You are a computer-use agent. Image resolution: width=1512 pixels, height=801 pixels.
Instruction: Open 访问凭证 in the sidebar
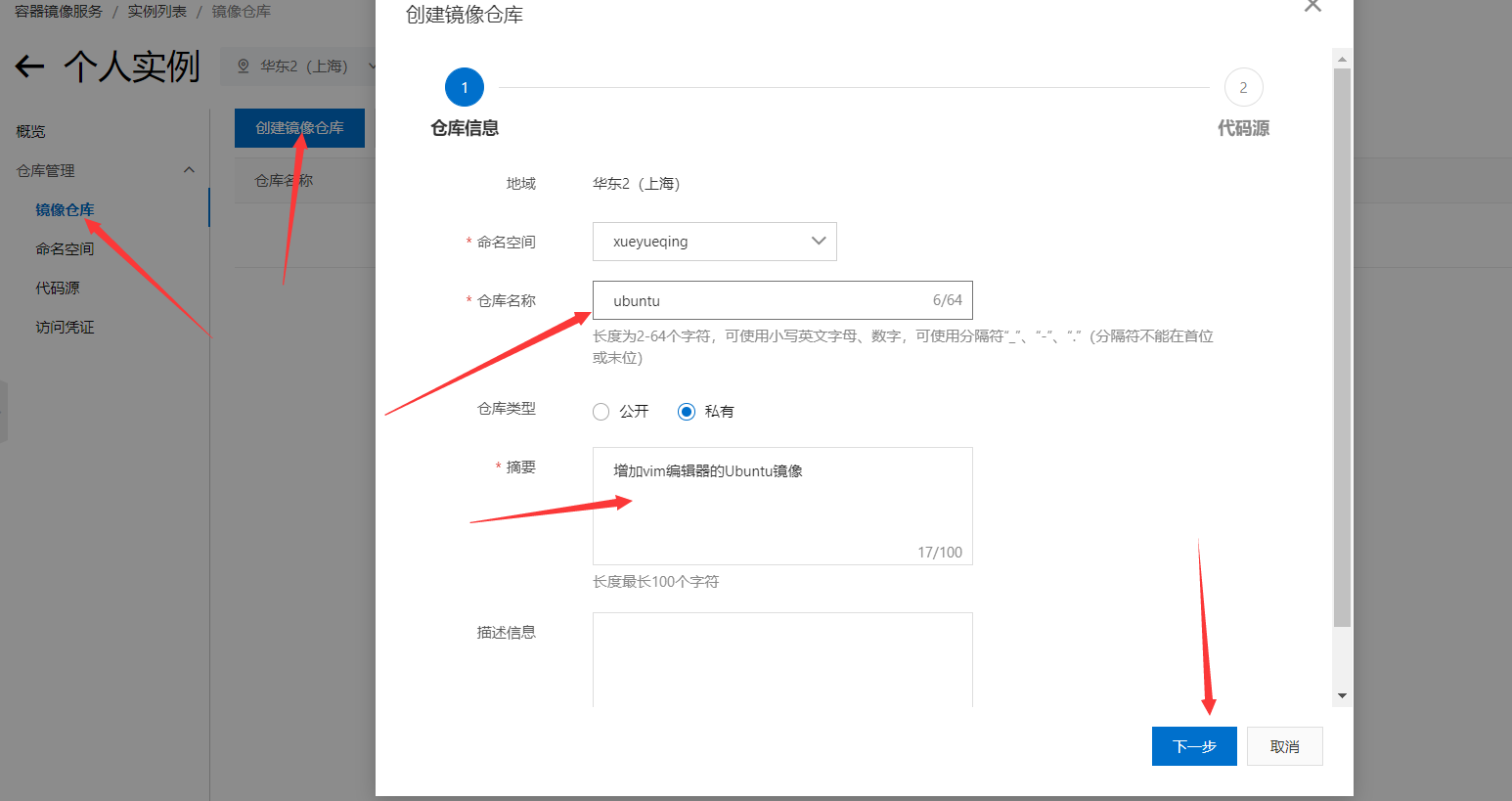[x=65, y=327]
